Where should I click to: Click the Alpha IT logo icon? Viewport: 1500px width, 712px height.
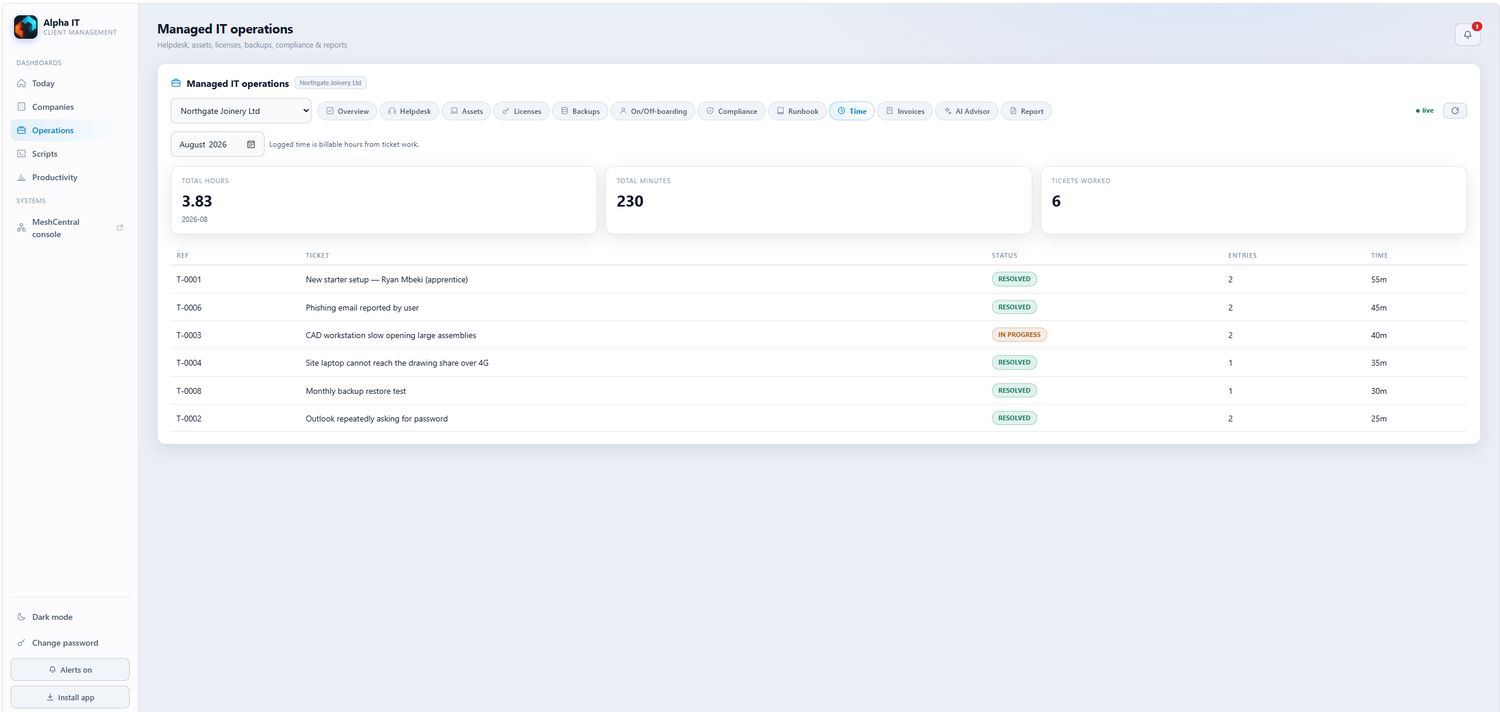tap(25, 27)
